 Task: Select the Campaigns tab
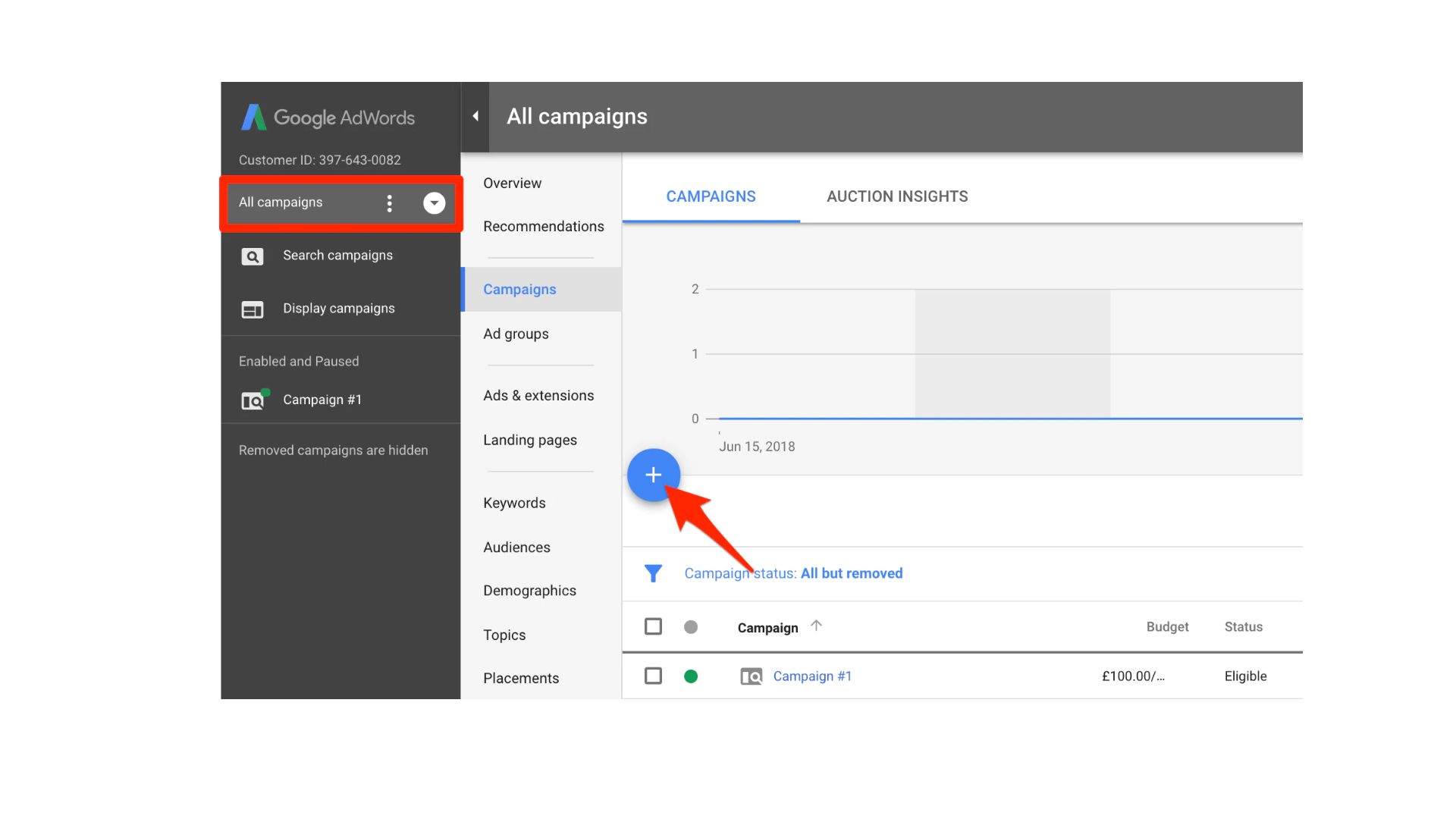(711, 196)
